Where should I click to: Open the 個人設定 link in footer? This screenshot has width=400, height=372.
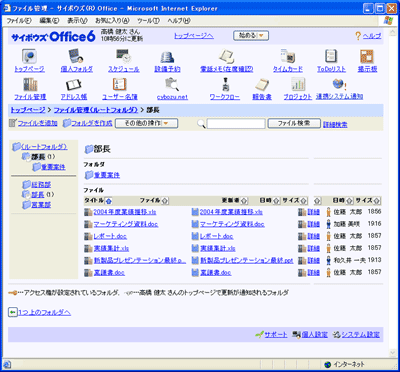coord(314,335)
